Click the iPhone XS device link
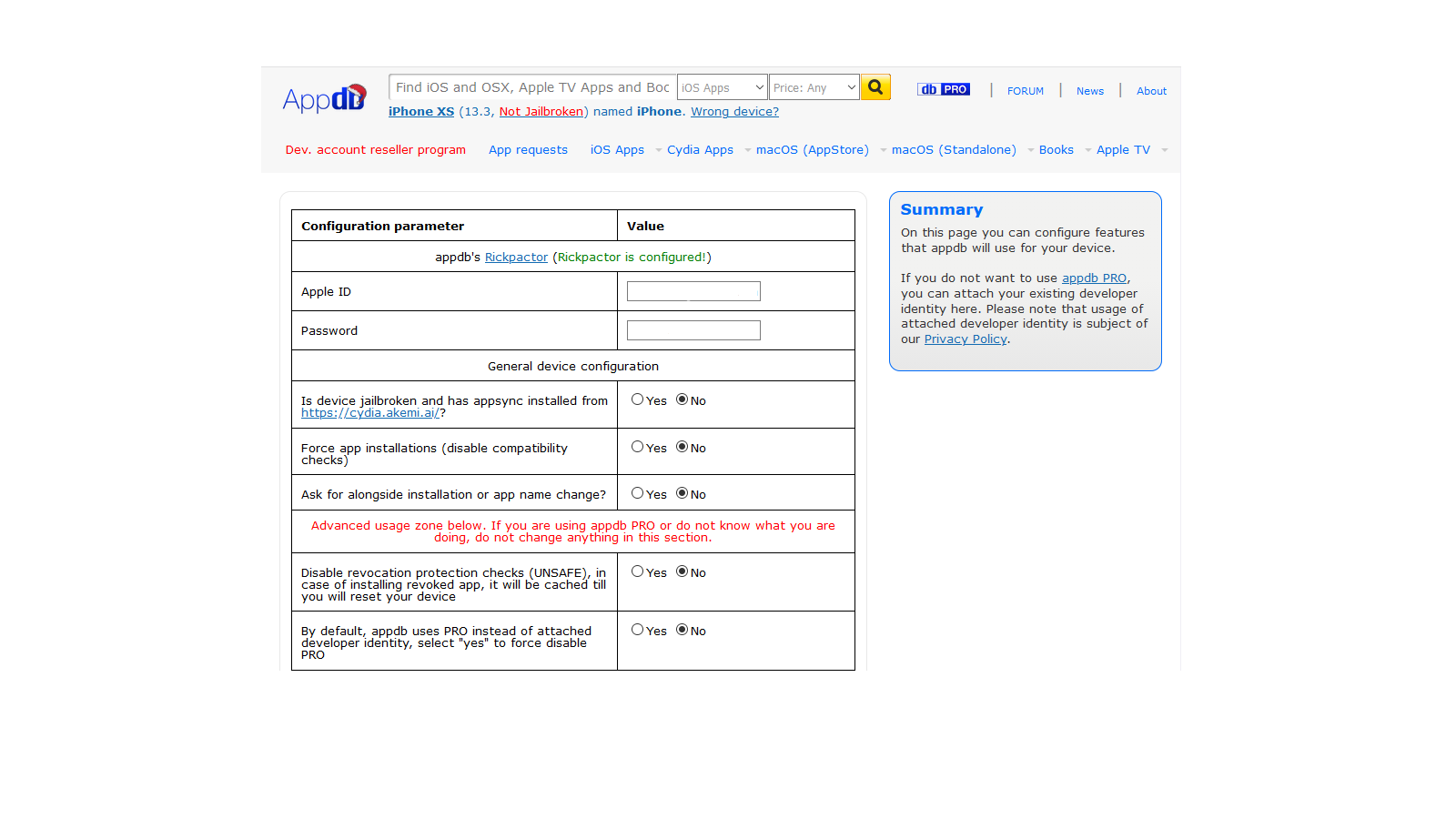Viewport: 1456px width, 819px height. (421, 112)
